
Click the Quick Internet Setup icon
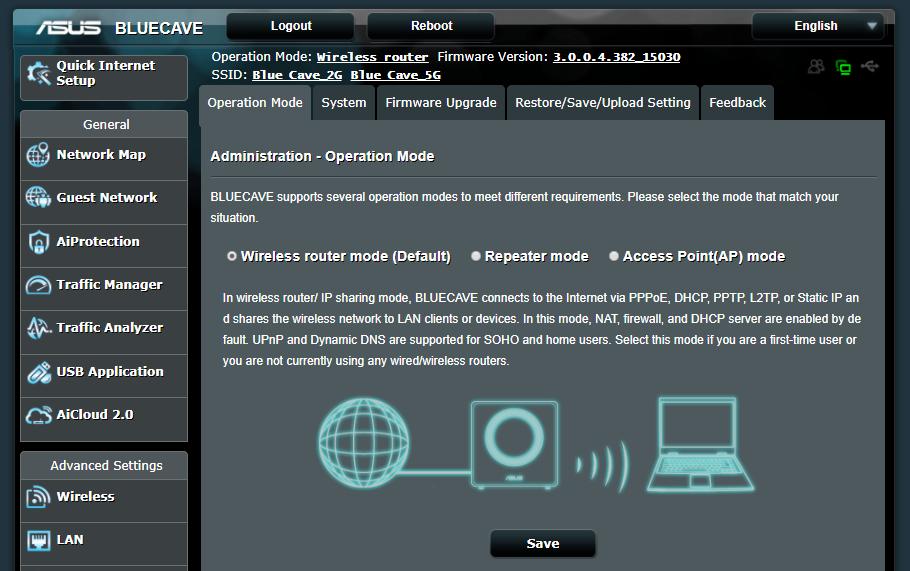[x=39, y=74]
